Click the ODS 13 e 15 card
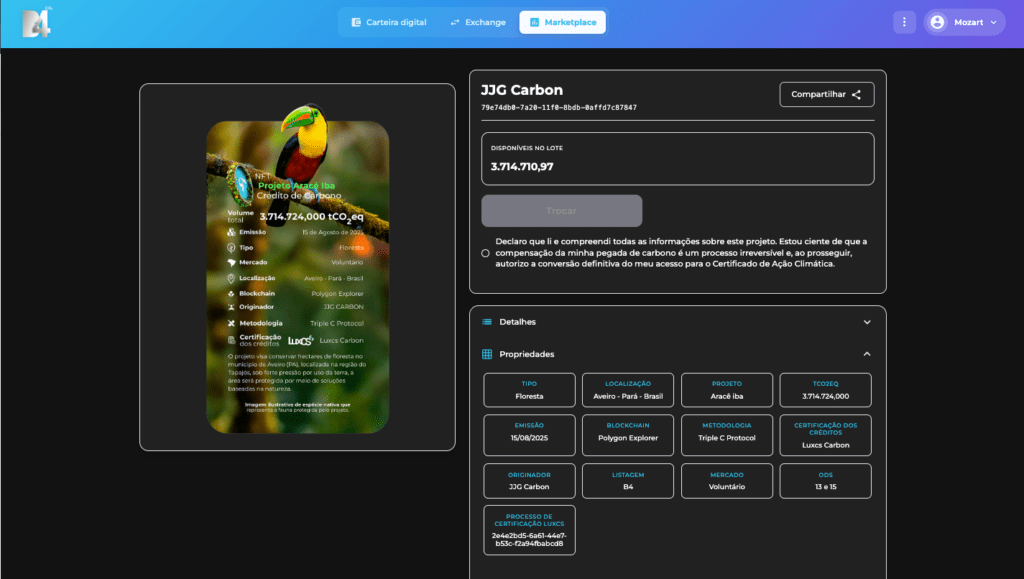Screen dimensions: 1024x579 point(825,481)
